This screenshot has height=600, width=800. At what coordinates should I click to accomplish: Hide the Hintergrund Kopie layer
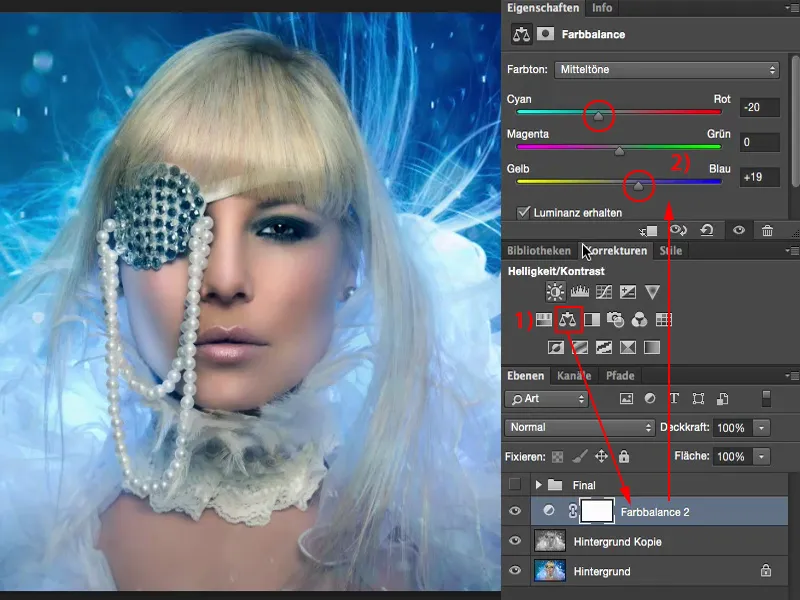(x=515, y=540)
